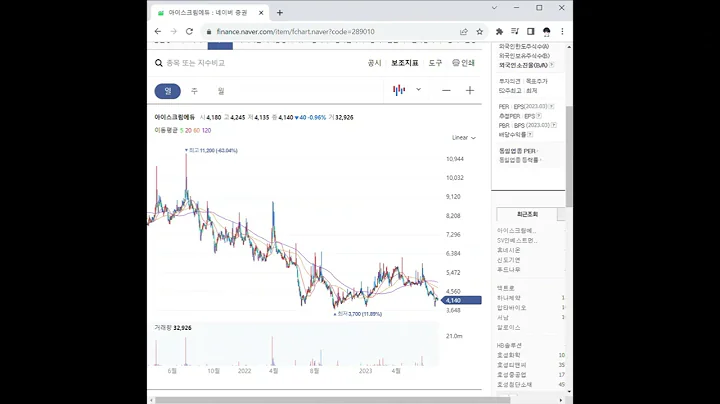
Task: Open the 보조지표 indicators menu
Action: (x=405, y=63)
